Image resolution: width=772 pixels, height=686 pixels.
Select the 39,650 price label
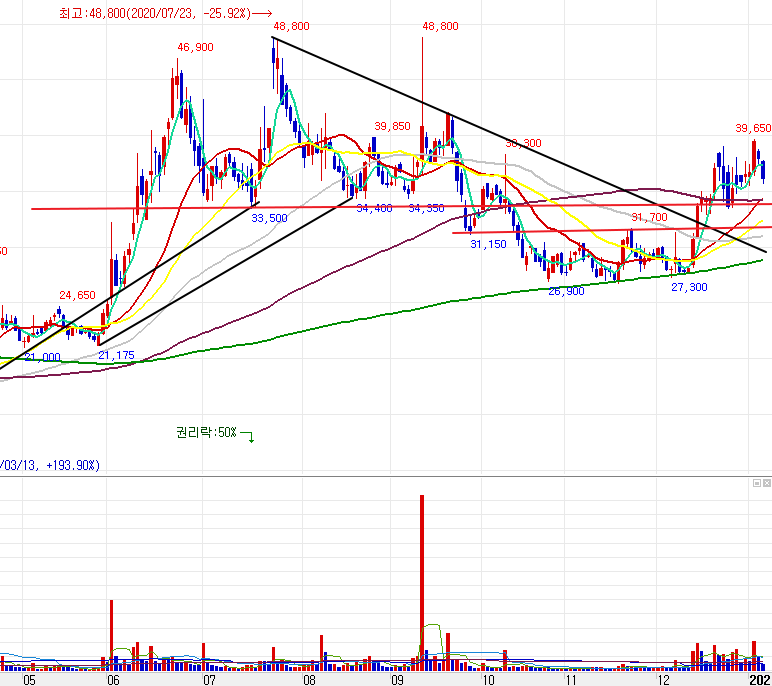753,128
